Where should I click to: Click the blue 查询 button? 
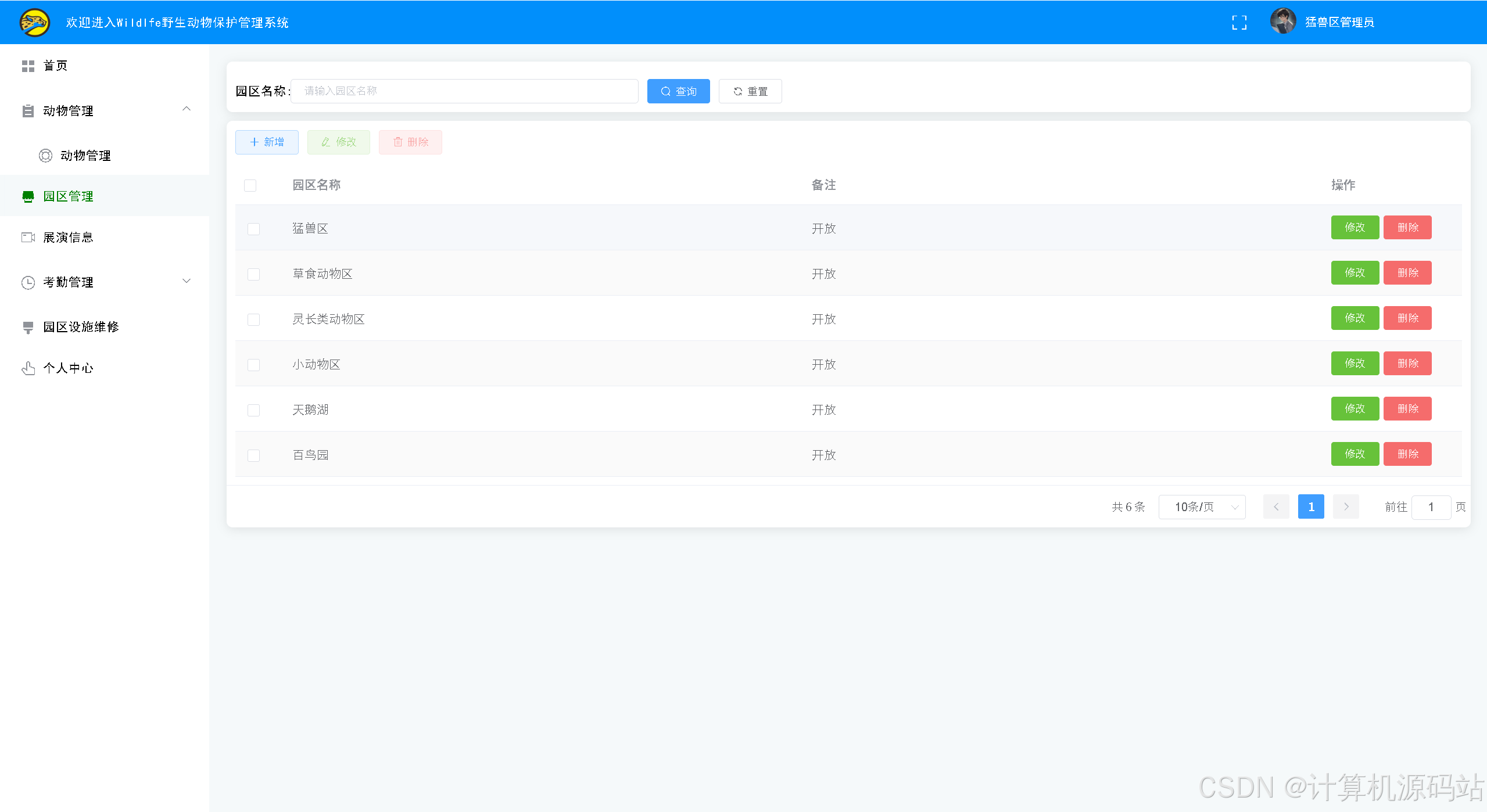[x=678, y=92]
